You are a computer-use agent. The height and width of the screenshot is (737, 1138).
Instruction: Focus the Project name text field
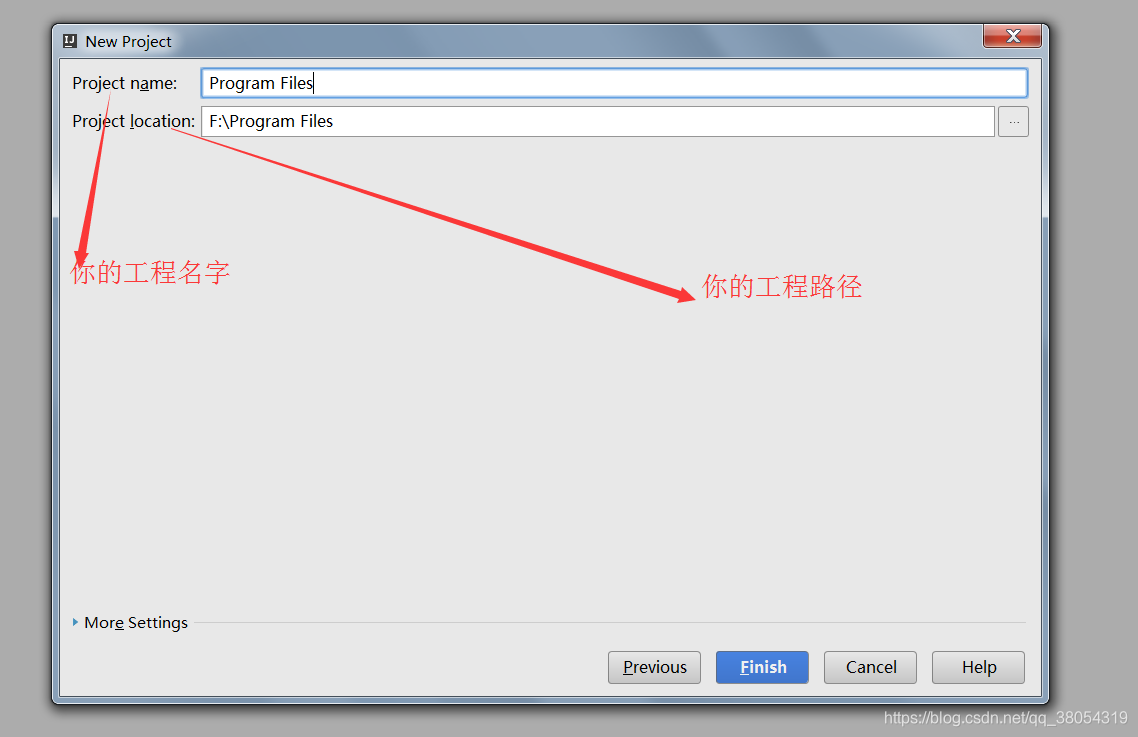tap(614, 83)
